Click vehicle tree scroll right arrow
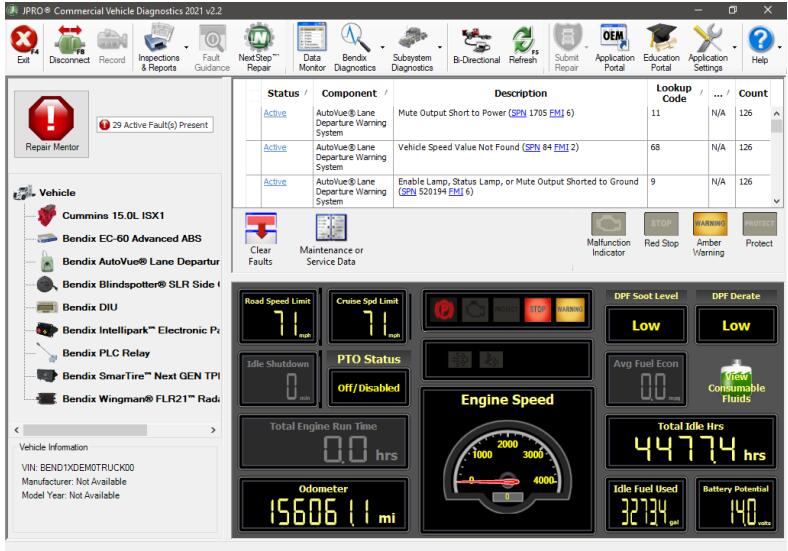 point(213,430)
